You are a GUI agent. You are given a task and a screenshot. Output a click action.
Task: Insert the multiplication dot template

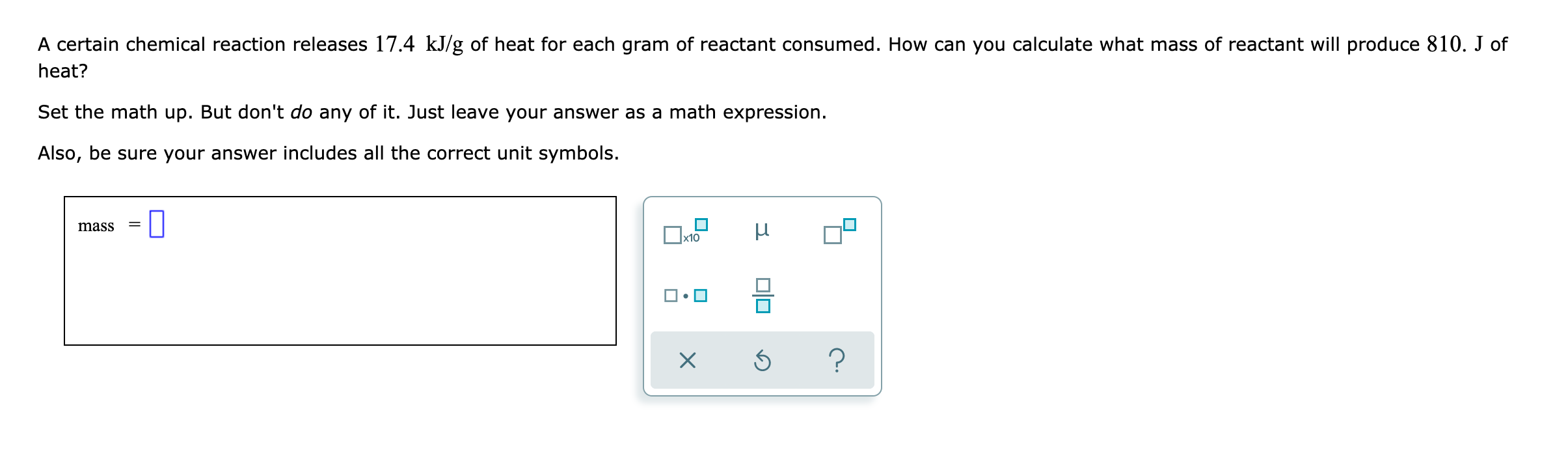(685, 296)
